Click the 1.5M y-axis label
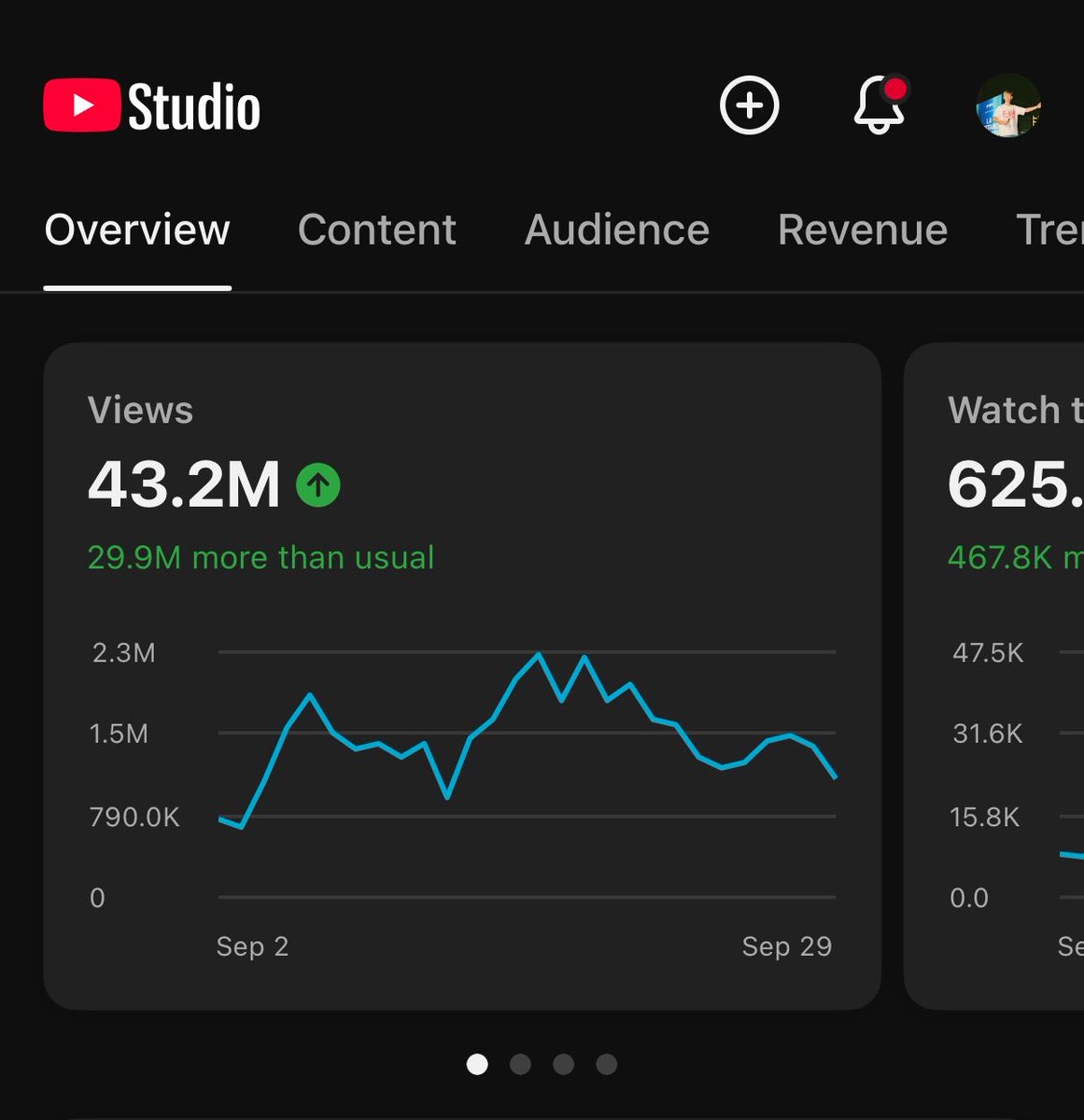This screenshot has width=1084, height=1120. (119, 734)
